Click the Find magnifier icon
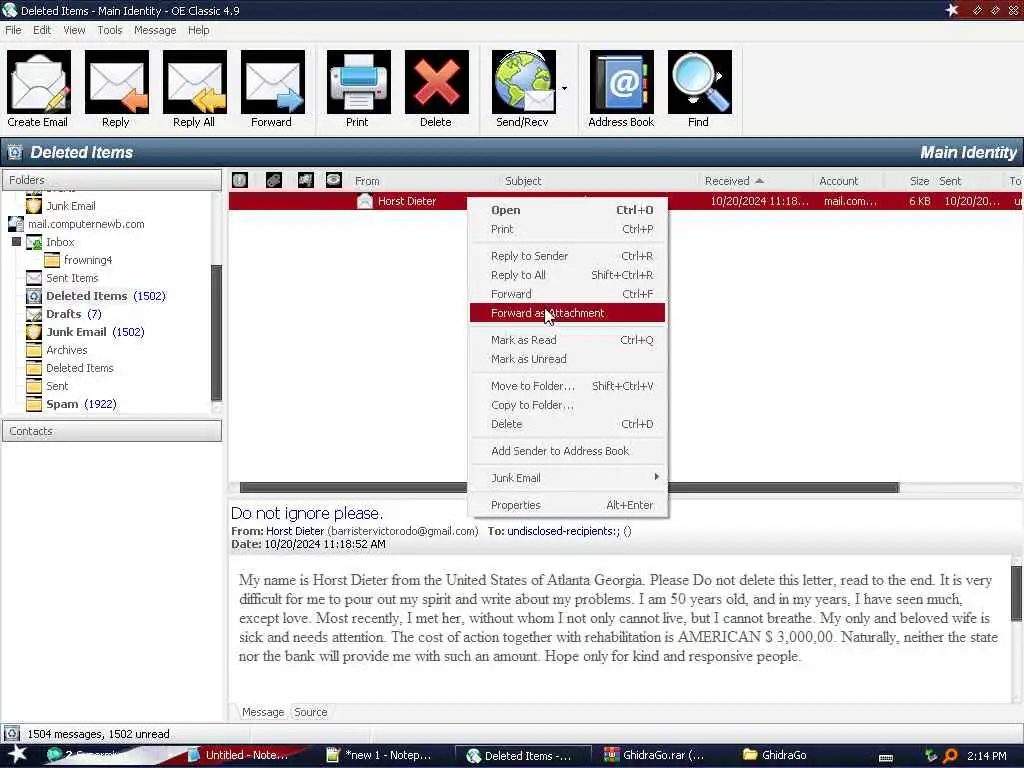Image resolution: width=1024 pixels, height=768 pixels. coord(699,82)
